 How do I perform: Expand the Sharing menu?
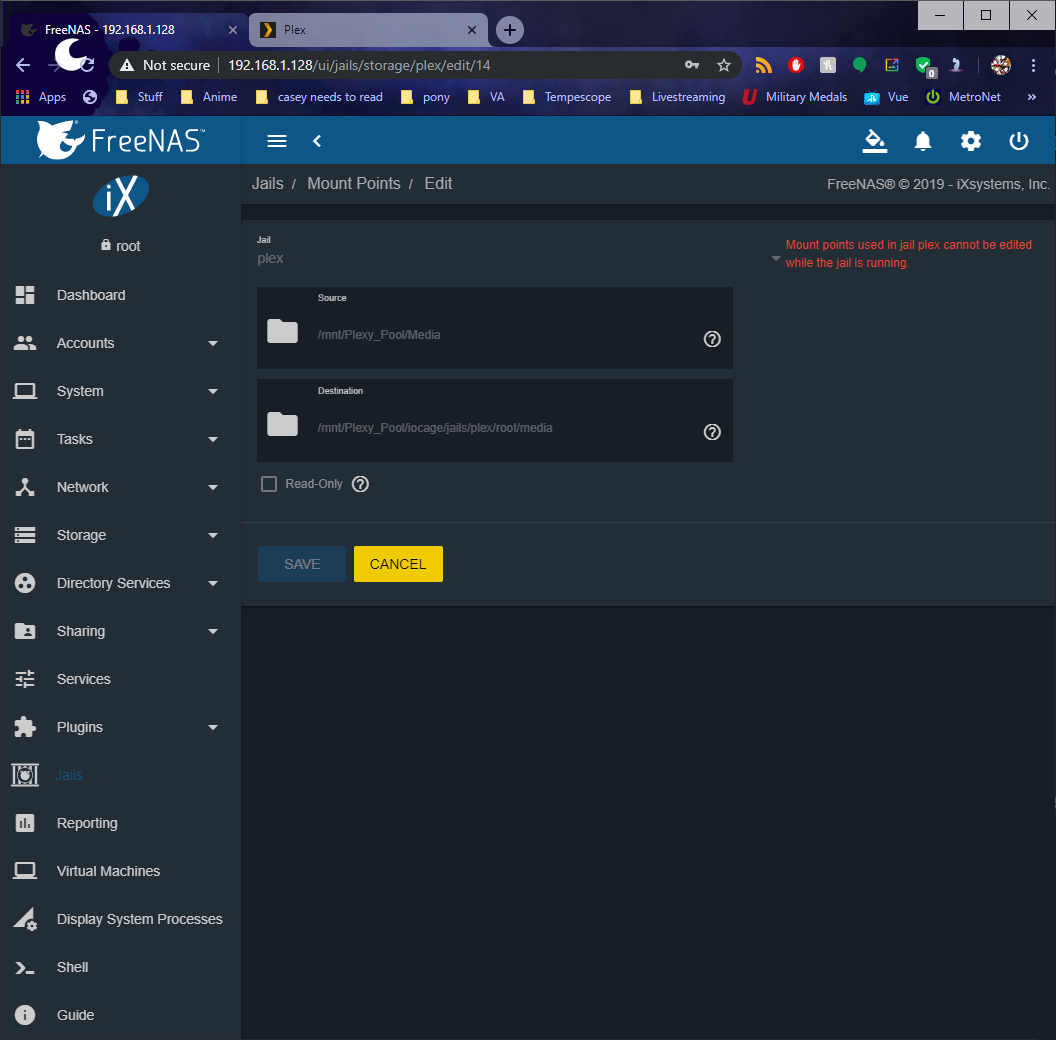click(x=121, y=631)
